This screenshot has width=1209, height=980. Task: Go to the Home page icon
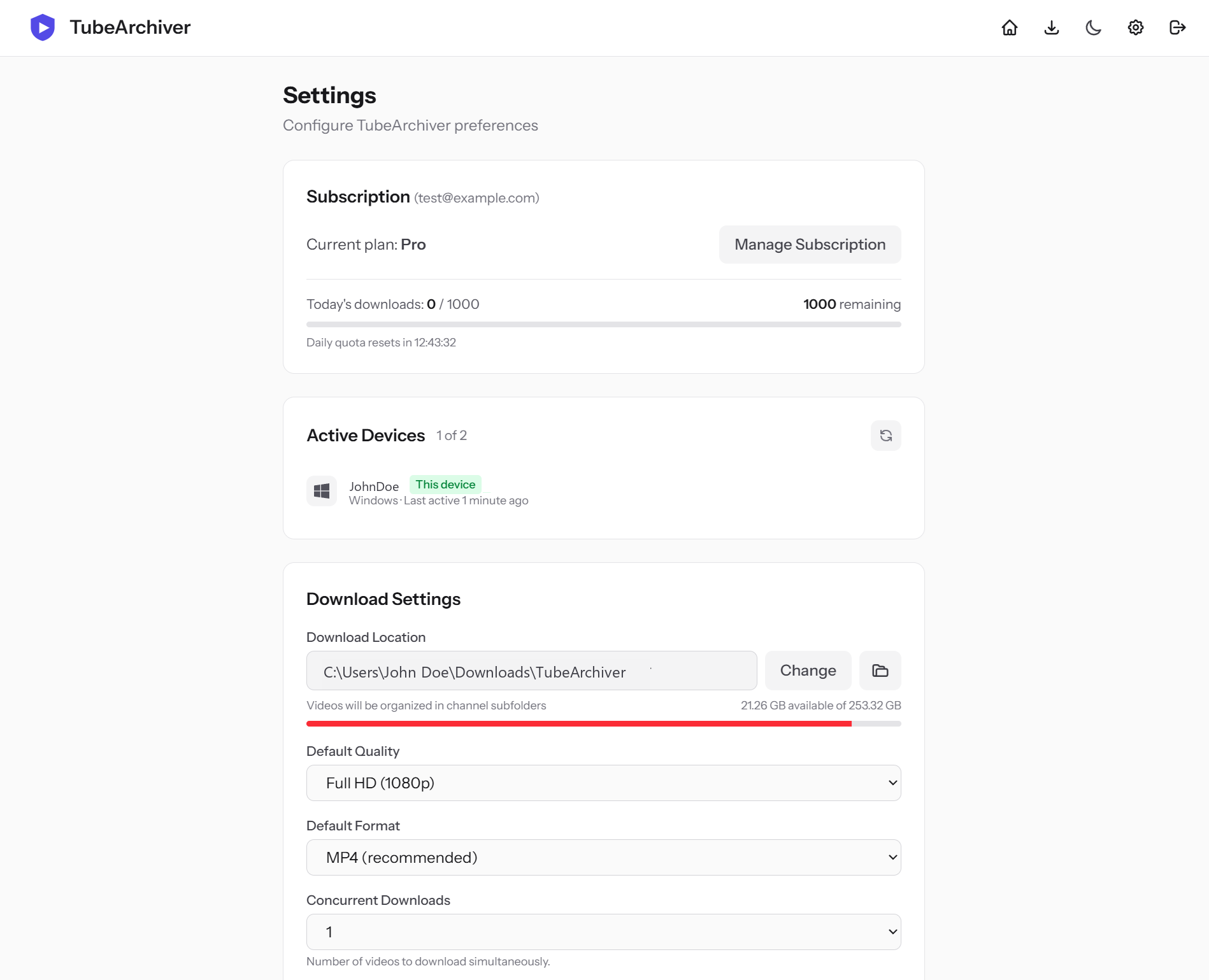(x=1010, y=27)
